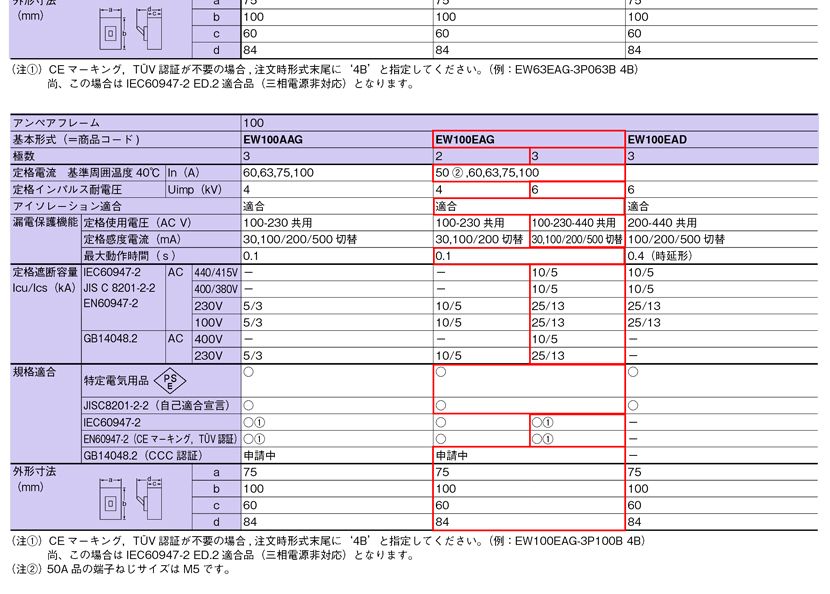The image size is (830, 594).
Task: Select the rated current value 50 ②,60,63,75,100
Action: click(487, 173)
